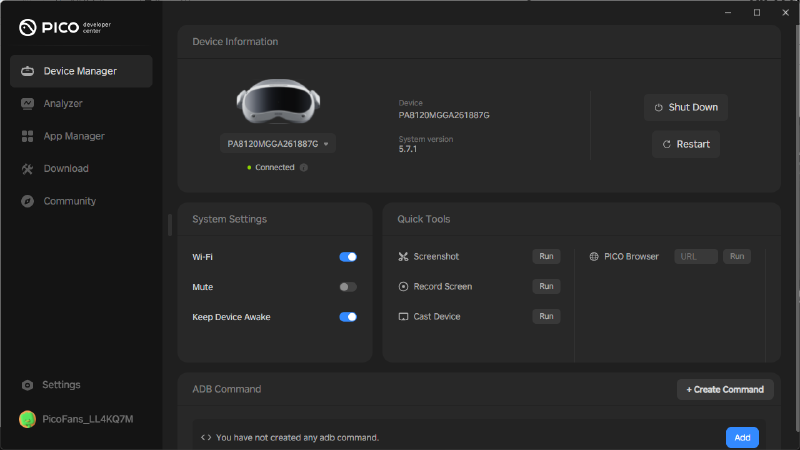
Task: Toggle the Wi-Fi switch
Action: pyautogui.click(x=348, y=257)
